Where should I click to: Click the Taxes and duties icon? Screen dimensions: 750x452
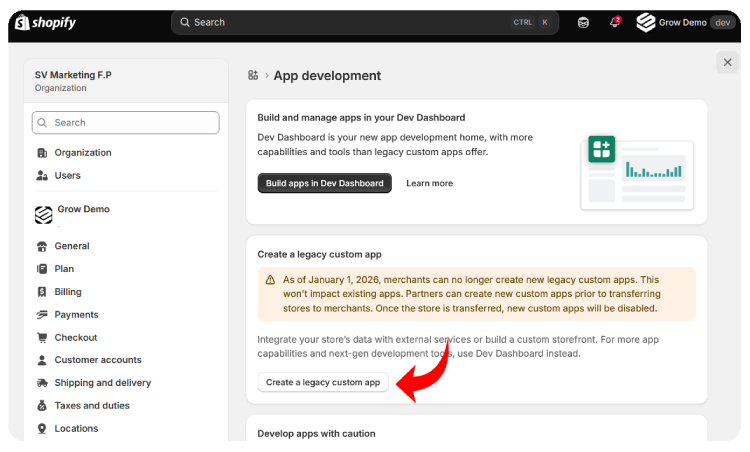tap(42, 406)
